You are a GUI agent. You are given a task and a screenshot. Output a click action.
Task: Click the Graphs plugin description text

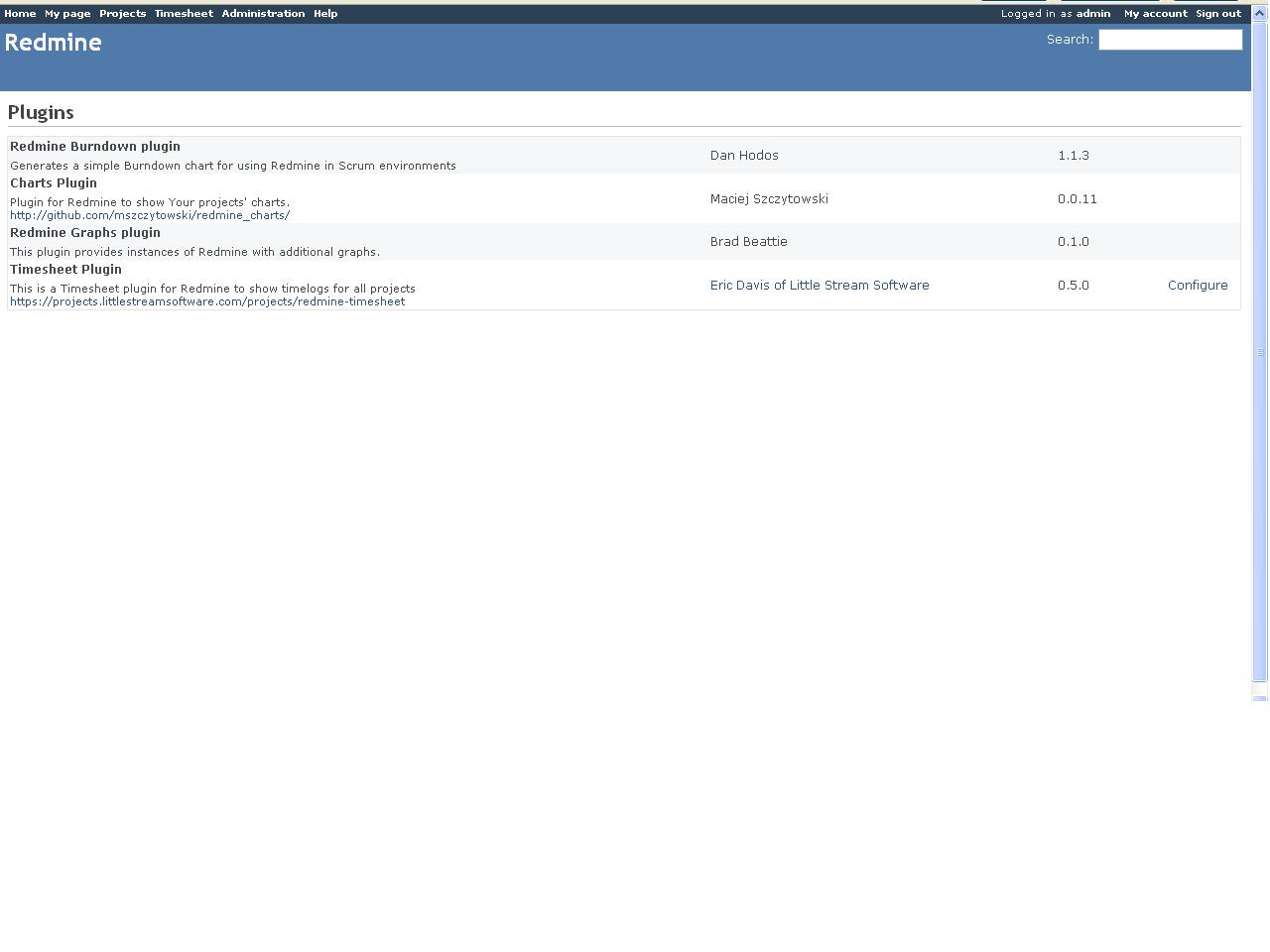coord(195,252)
